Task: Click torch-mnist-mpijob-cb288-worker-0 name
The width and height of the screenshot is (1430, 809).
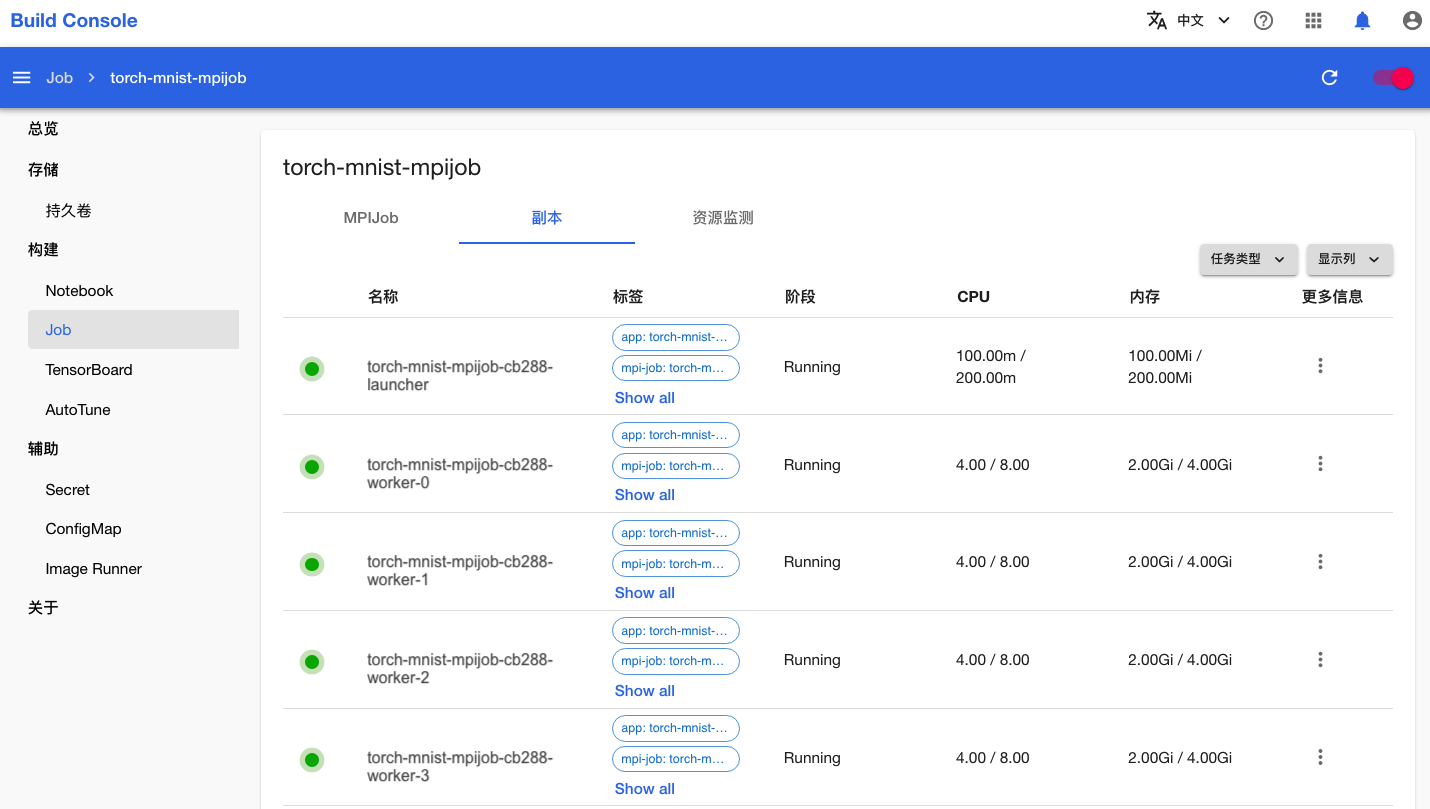Action: click(x=460, y=474)
